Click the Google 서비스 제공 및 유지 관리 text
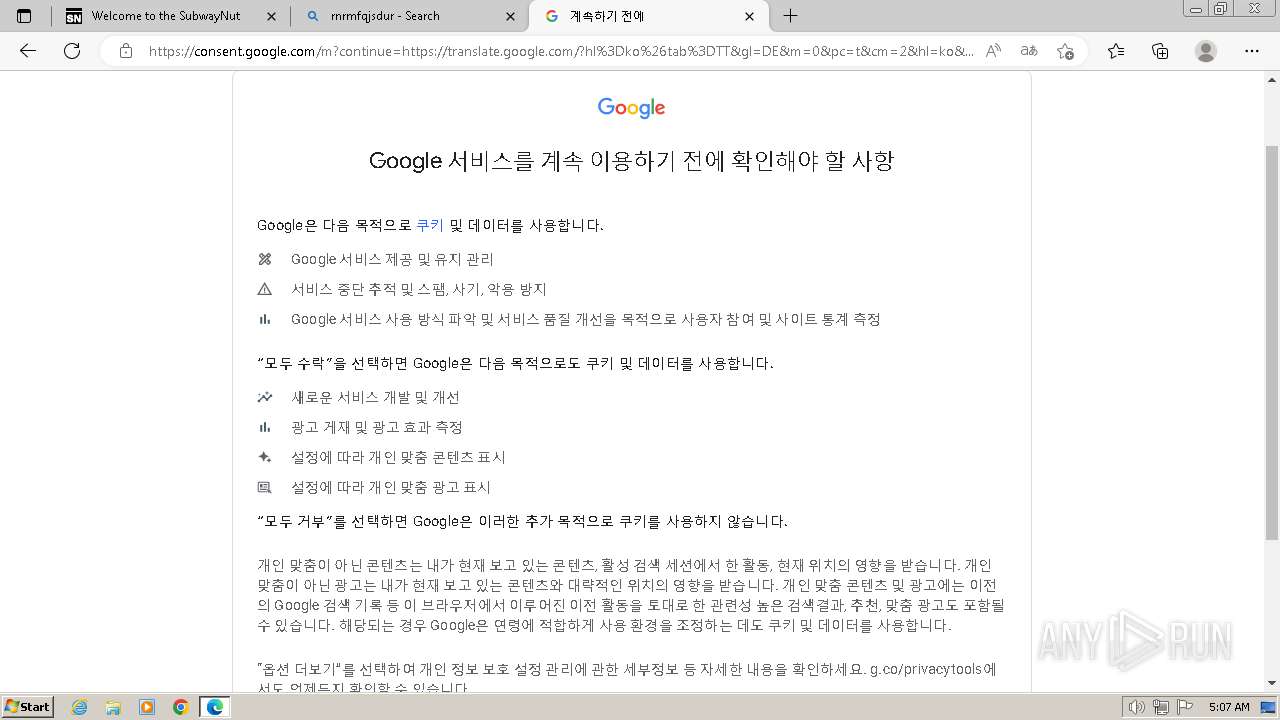This screenshot has height=720, width=1280. point(392,259)
